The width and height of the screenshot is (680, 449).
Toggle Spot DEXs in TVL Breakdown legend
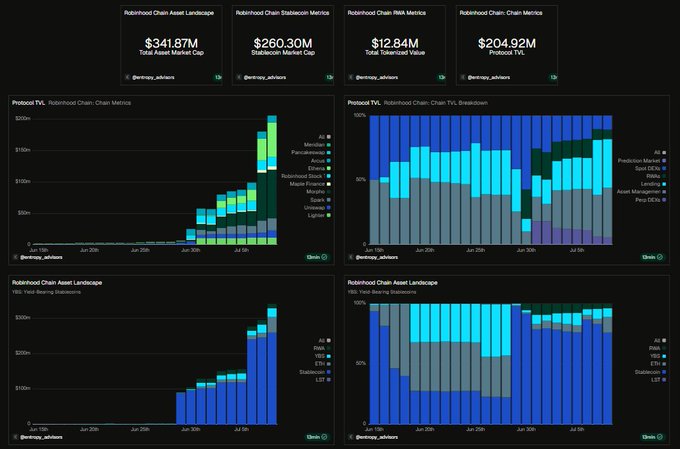pos(651,168)
